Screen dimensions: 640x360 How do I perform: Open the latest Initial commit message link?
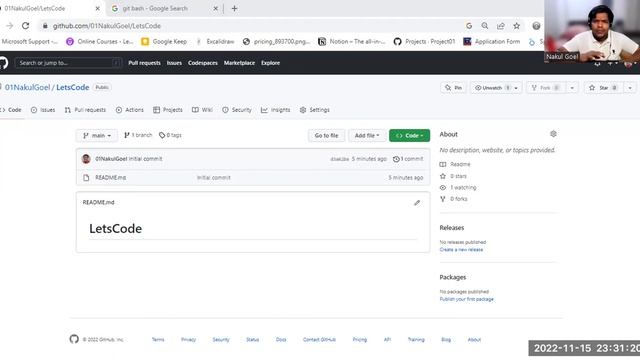point(145,159)
